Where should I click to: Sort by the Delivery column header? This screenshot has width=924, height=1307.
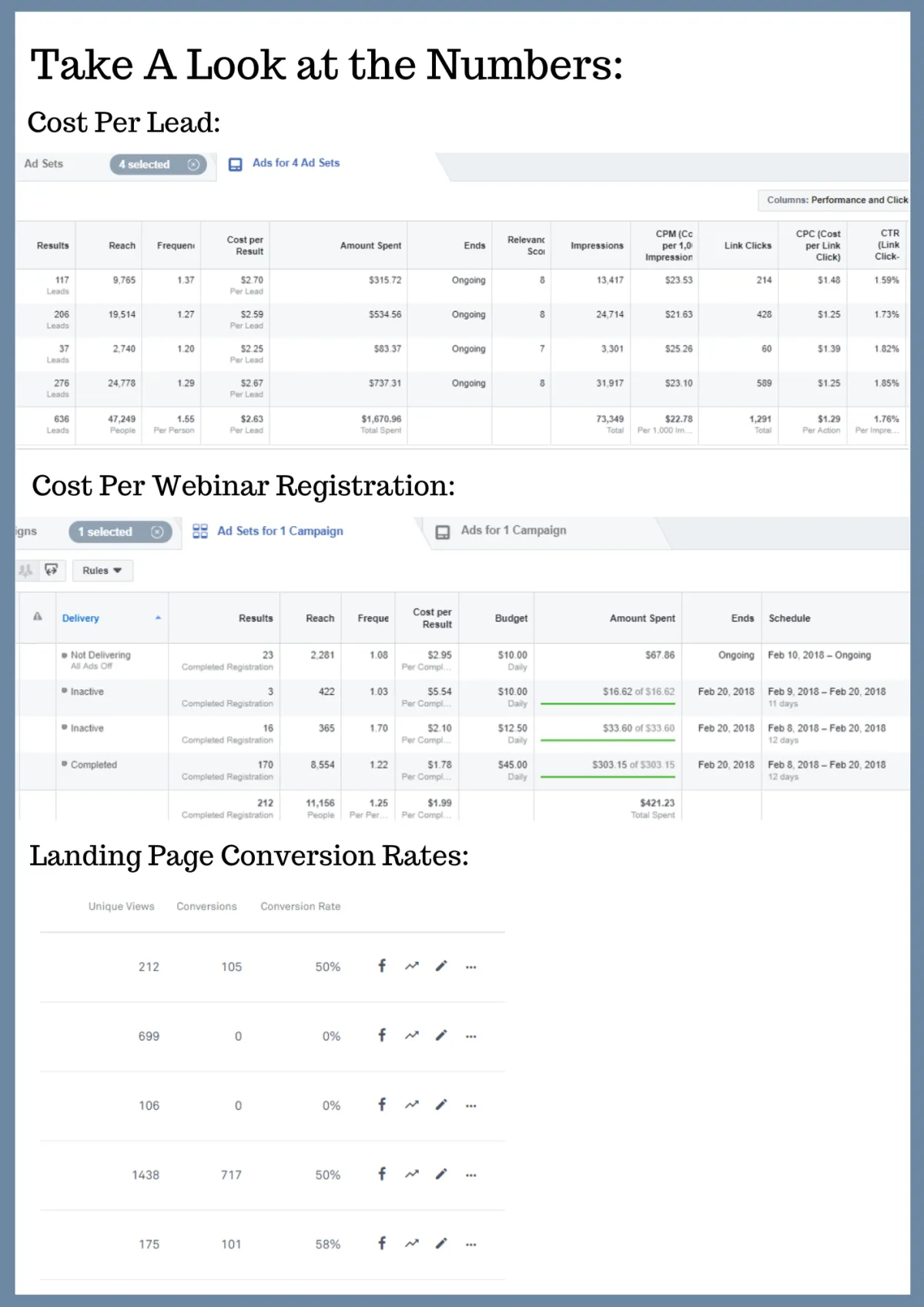pyautogui.click(x=80, y=618)
